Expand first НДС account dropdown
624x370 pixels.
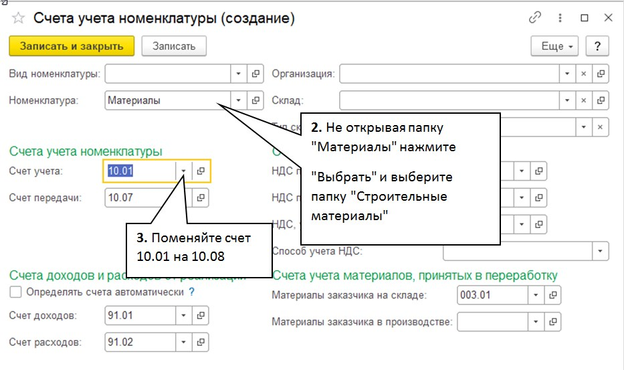(522, 171)
